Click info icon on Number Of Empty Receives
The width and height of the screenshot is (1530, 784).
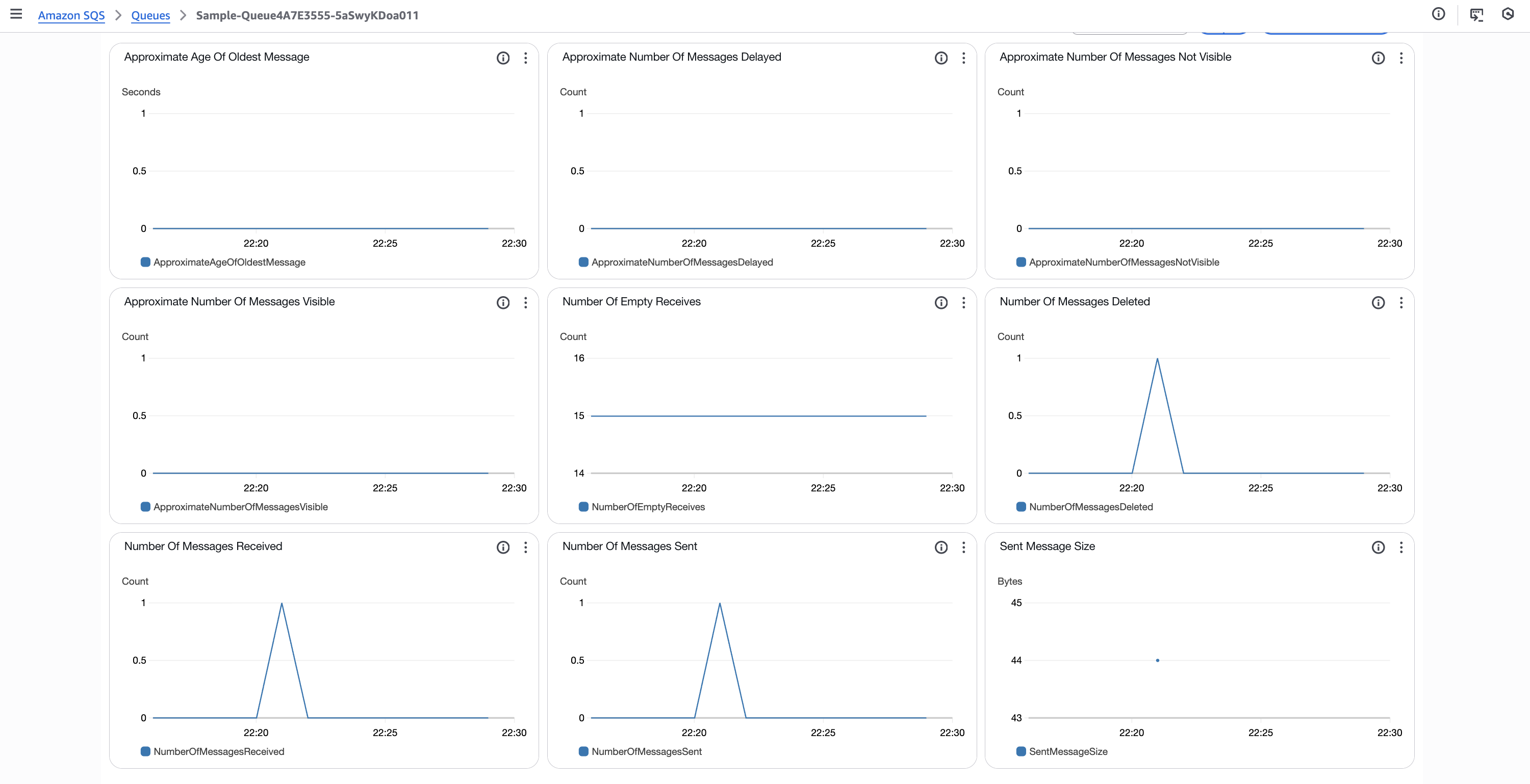[x=941, y=303]
